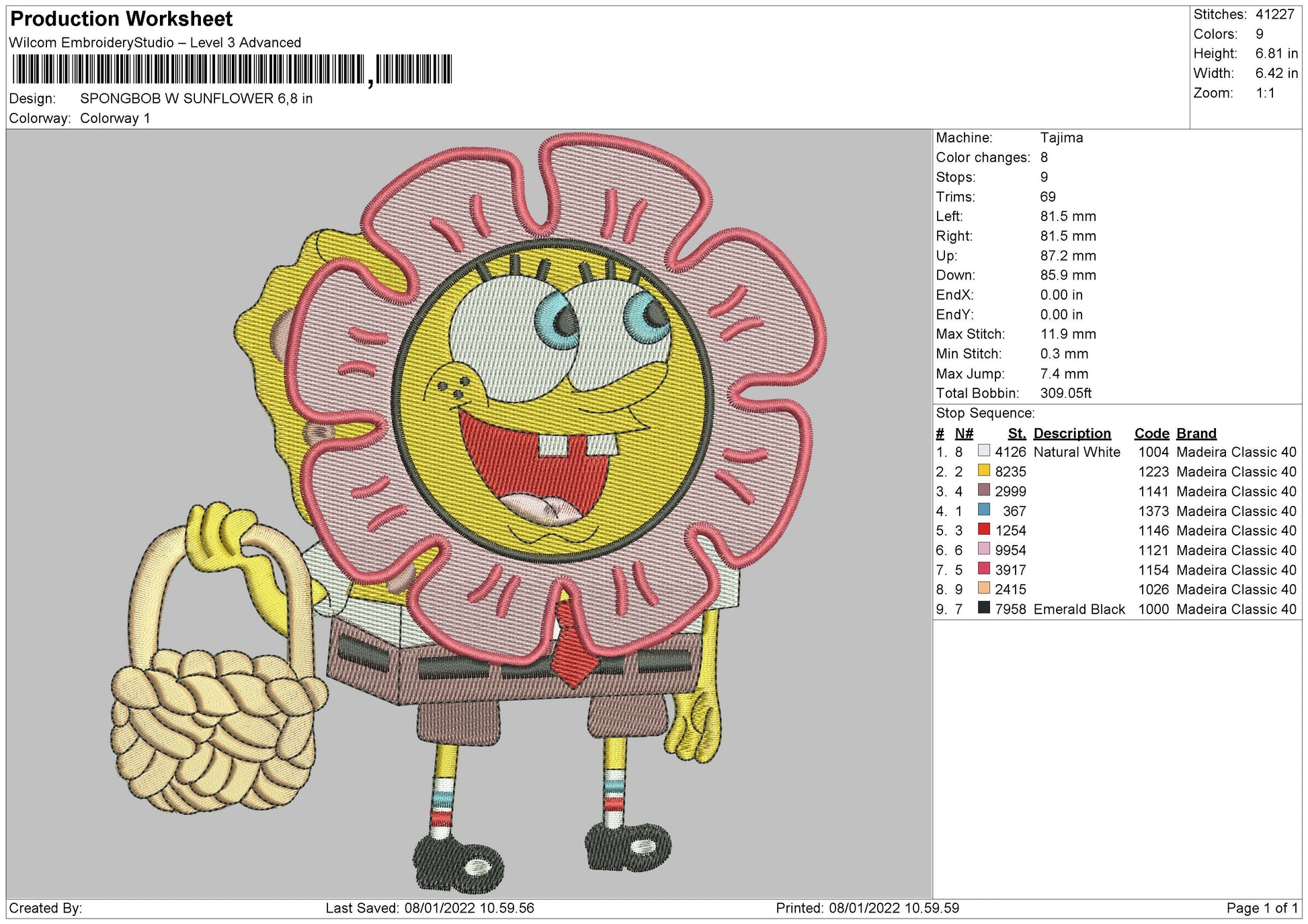Click the light pink swatch for code 1121
The width and height of the screenshot is (1308, 924).
pos(984,548)
